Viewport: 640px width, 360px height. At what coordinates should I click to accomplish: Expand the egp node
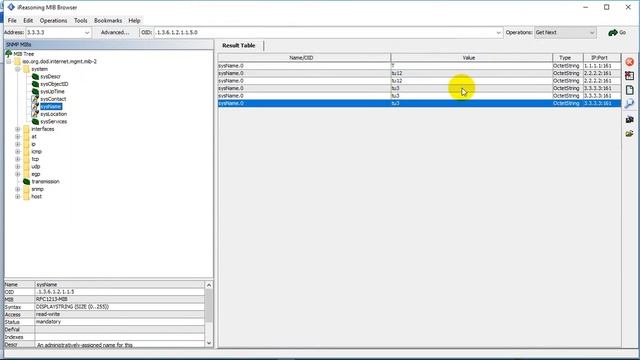tap(18, 174)
